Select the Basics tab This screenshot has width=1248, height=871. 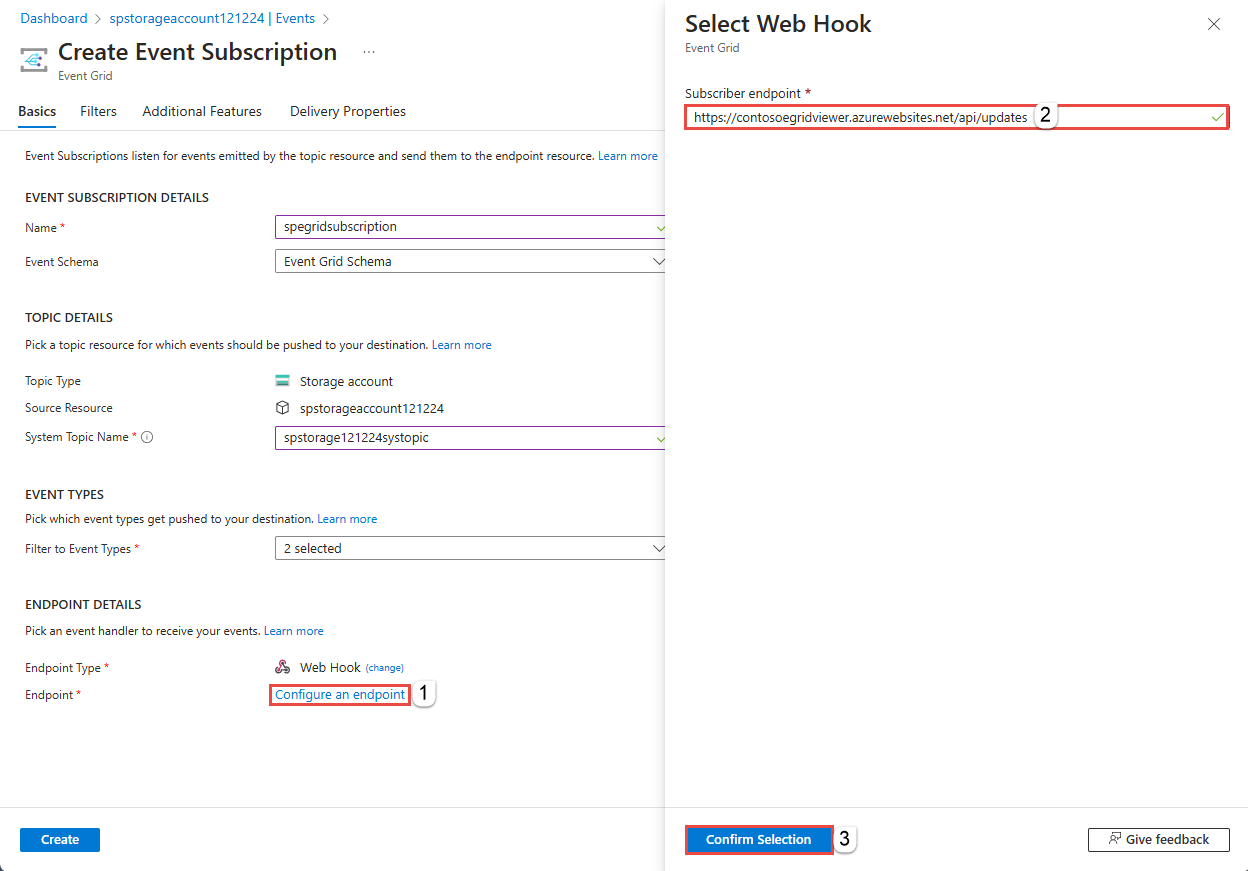click(x=37, y=112)
